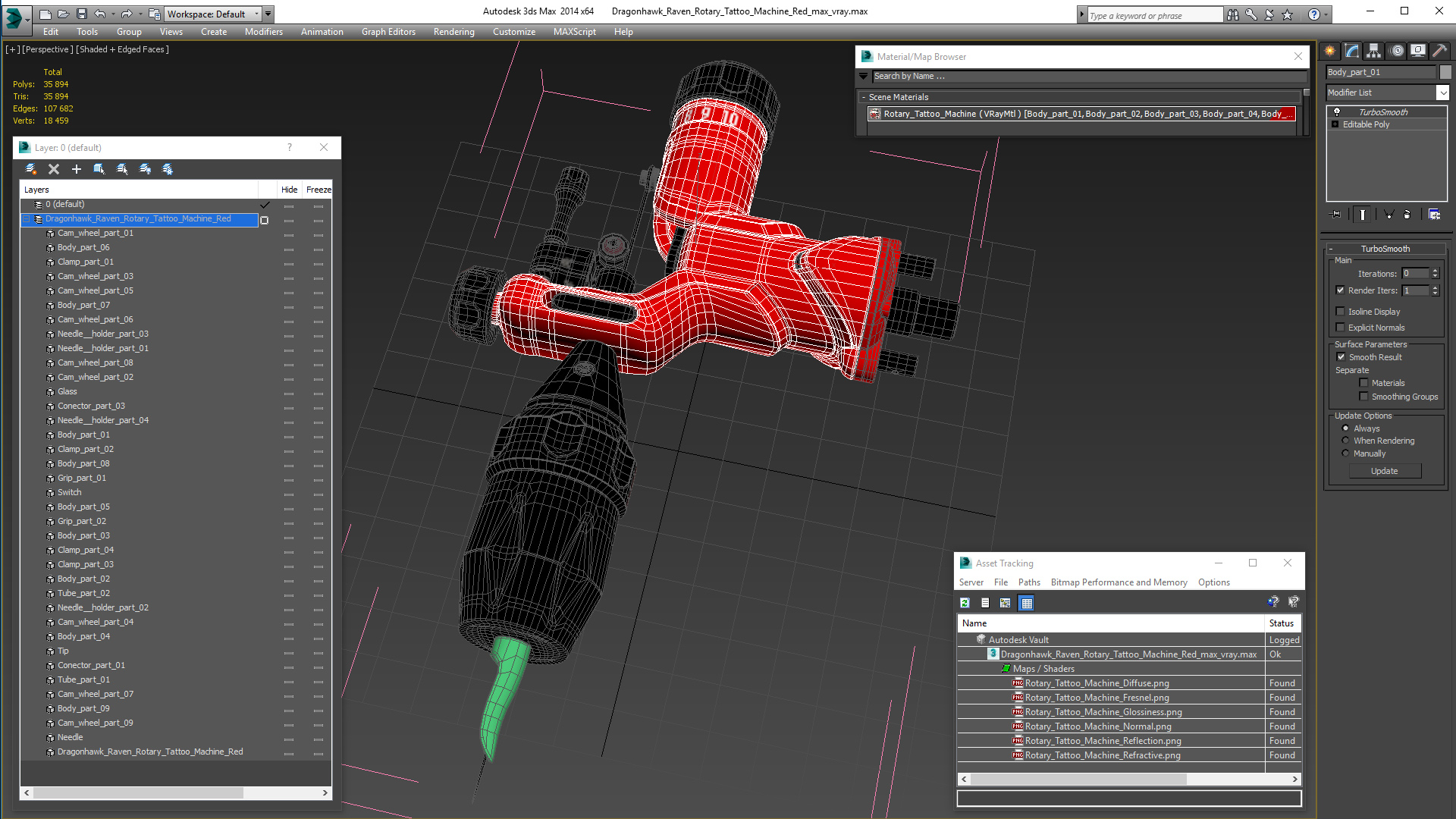Click the Save File floppy icon
This screenshot has height=819, width=1456.
pos(82,14)
